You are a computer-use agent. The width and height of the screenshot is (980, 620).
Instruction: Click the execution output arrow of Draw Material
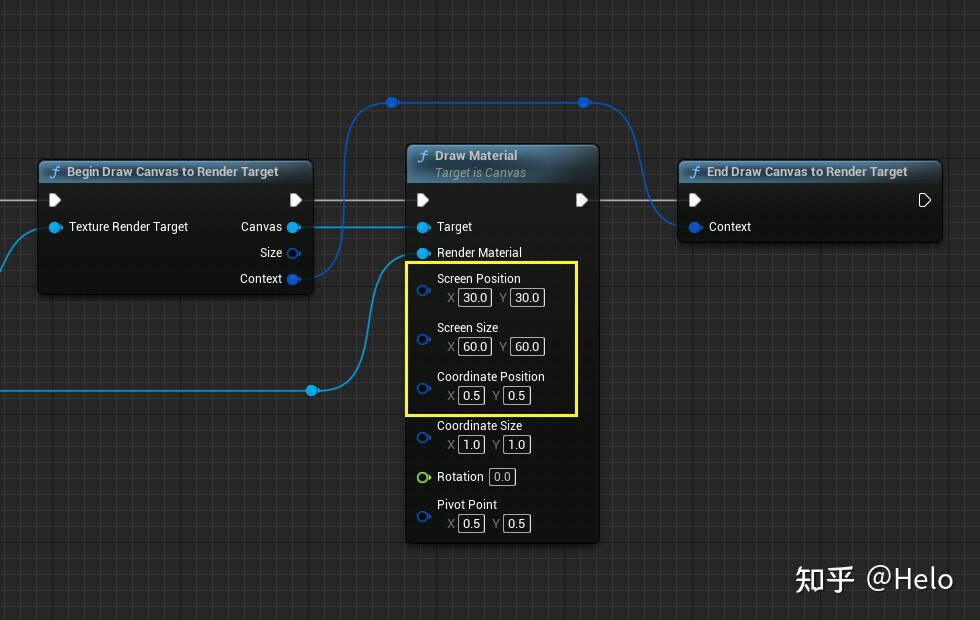coord(581,200)
